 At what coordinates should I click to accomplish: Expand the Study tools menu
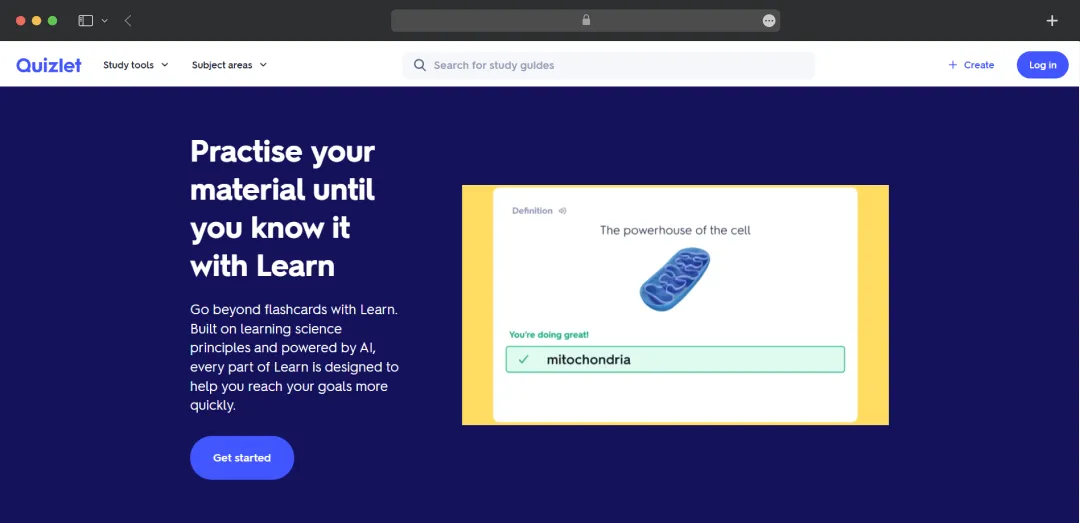pyautogui.click(x=136, y=65)
